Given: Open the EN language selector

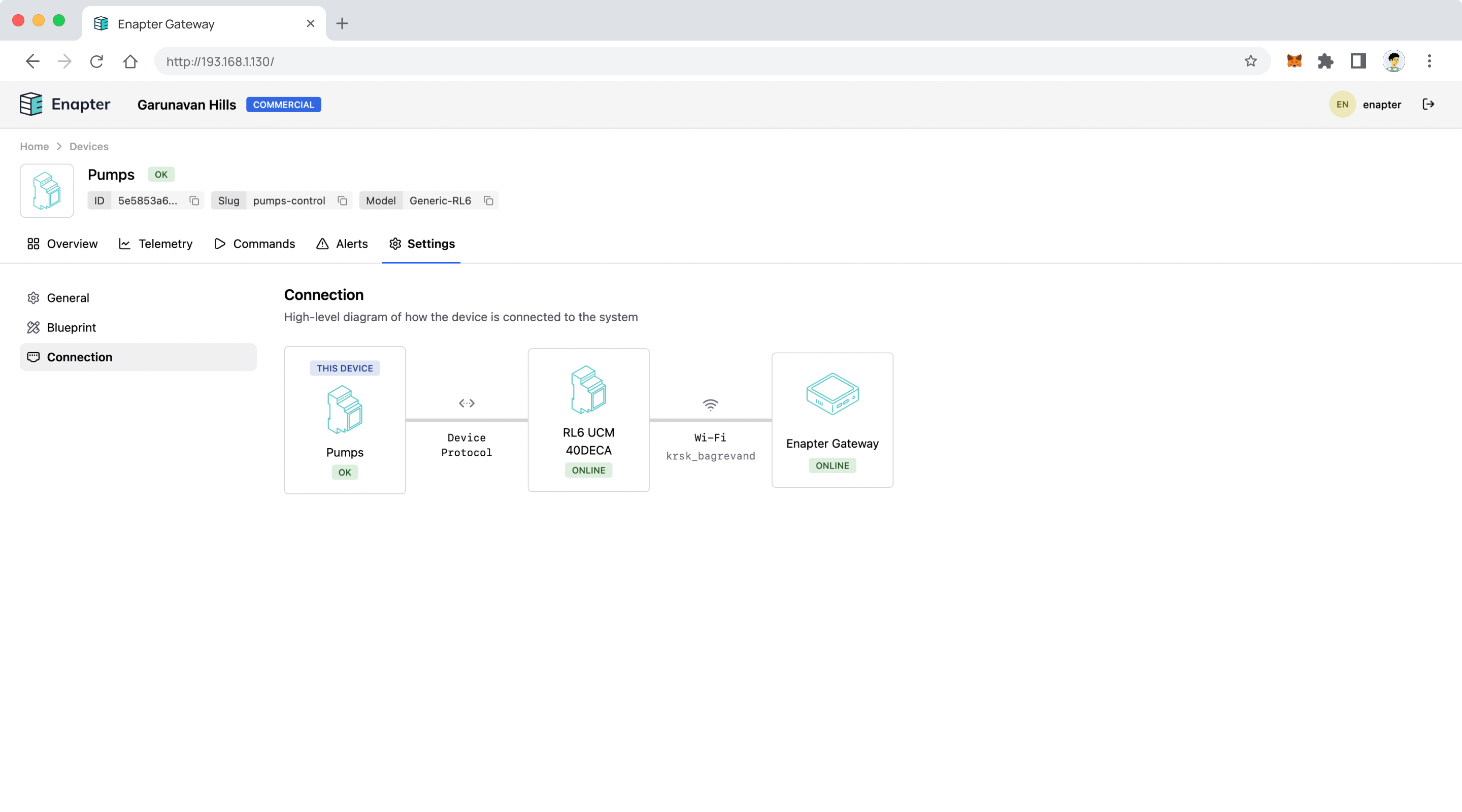Looking at the screenshot, I should 1342,105.
